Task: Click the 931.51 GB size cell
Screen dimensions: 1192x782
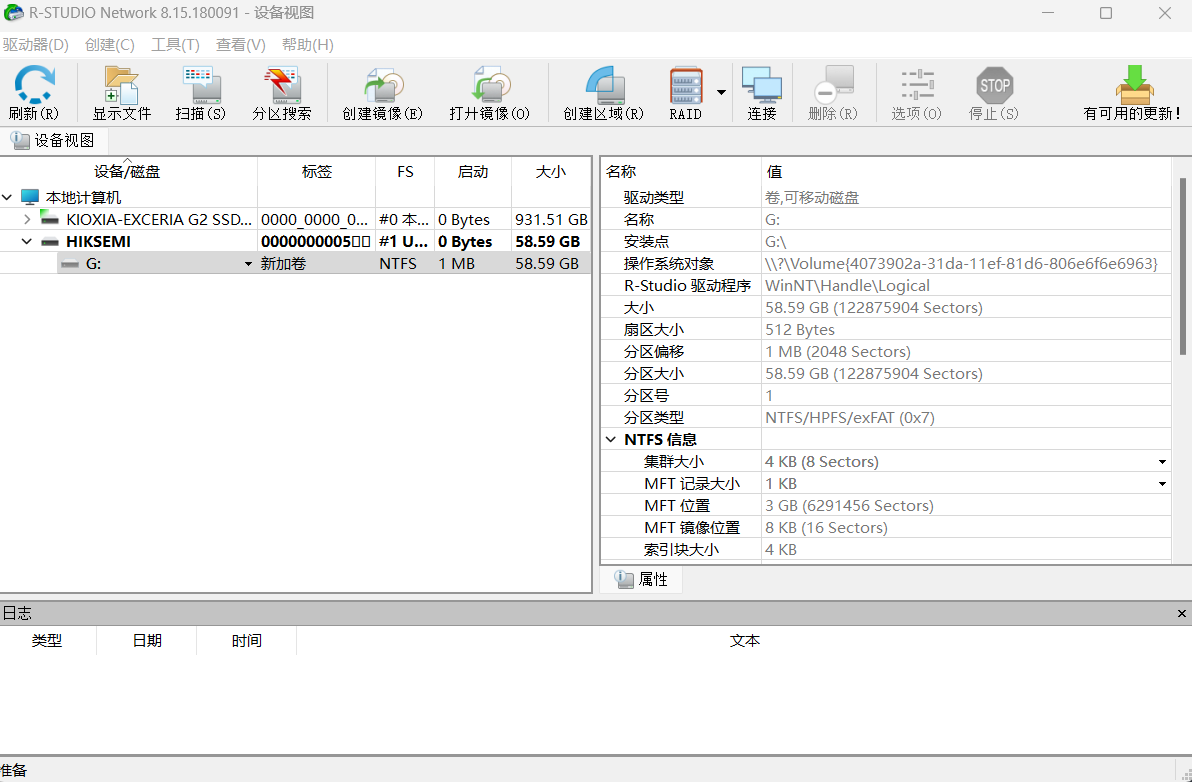Action: (551, 220)
